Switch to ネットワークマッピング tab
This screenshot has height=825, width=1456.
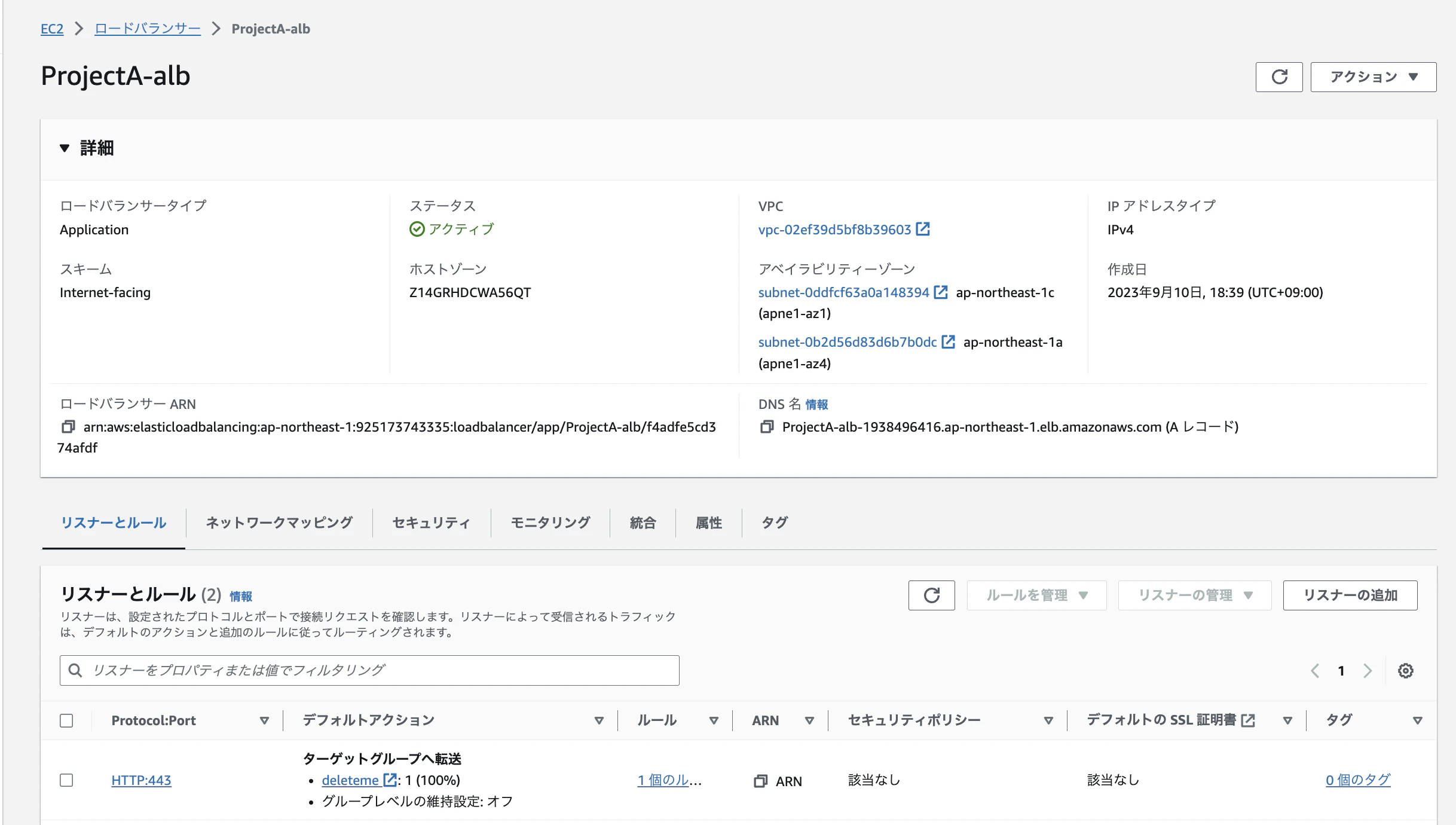pos(279,522)
